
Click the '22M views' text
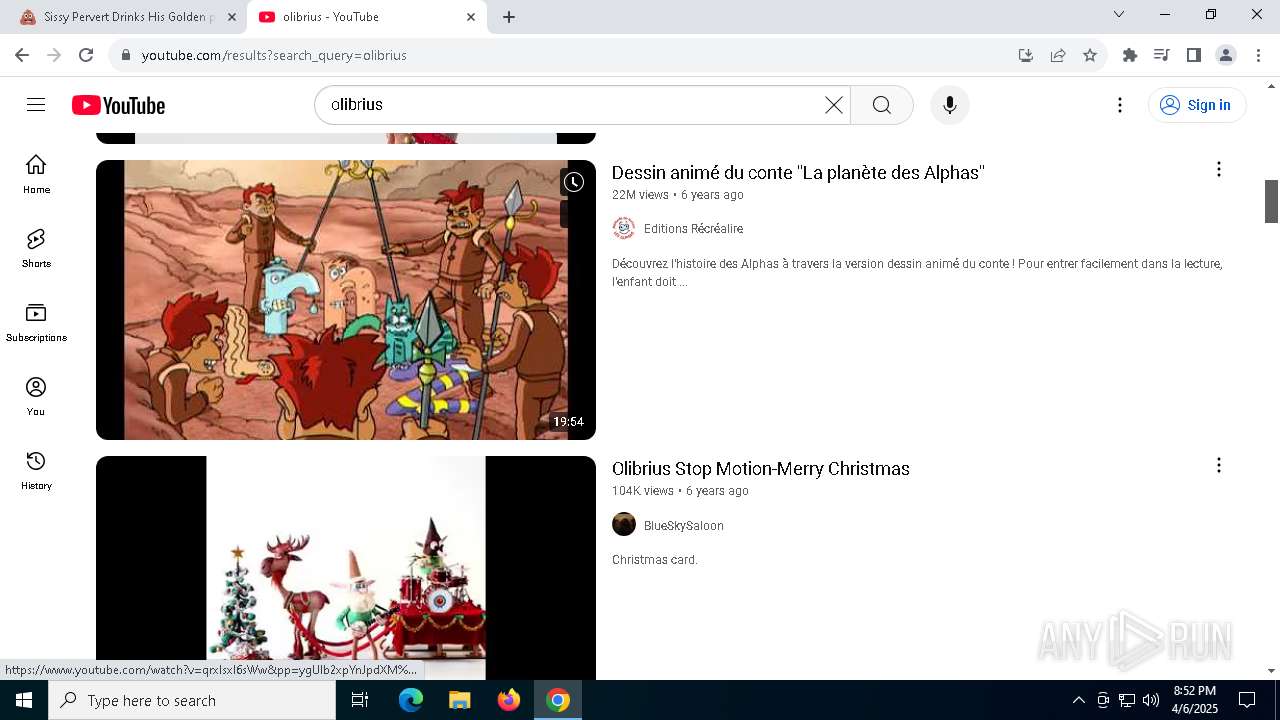point(640,195)
